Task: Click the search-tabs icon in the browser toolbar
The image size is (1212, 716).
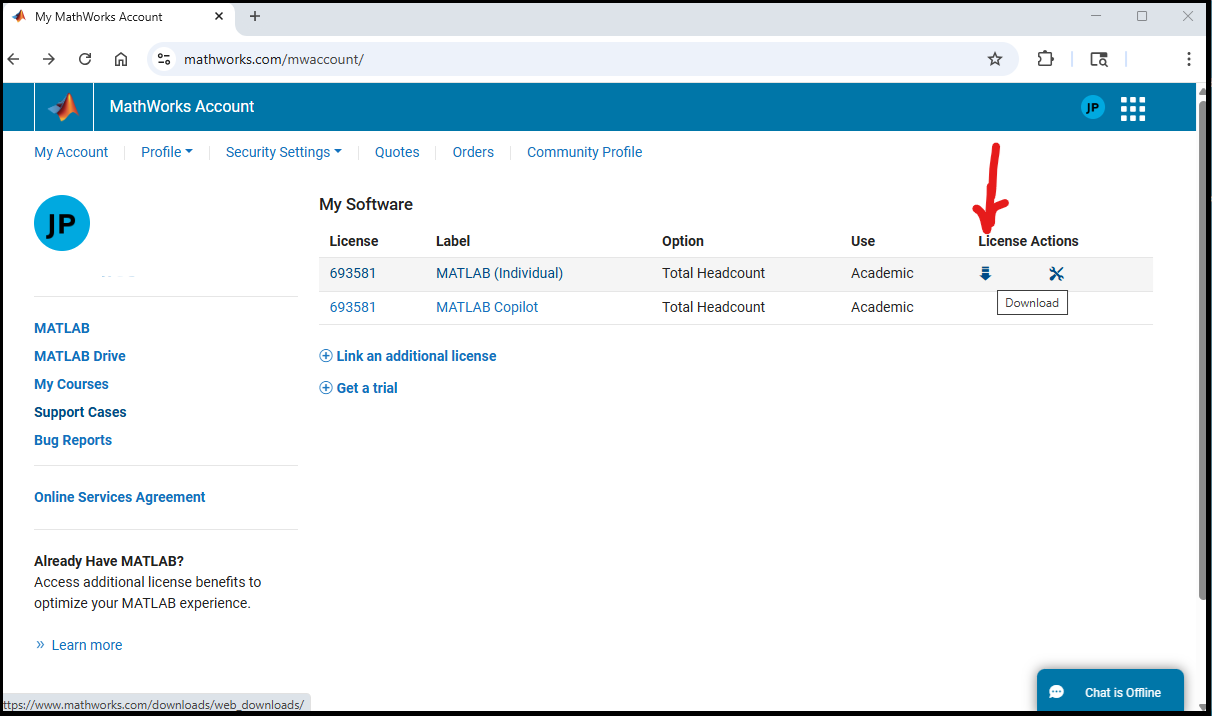Action: pos(1099,59)
